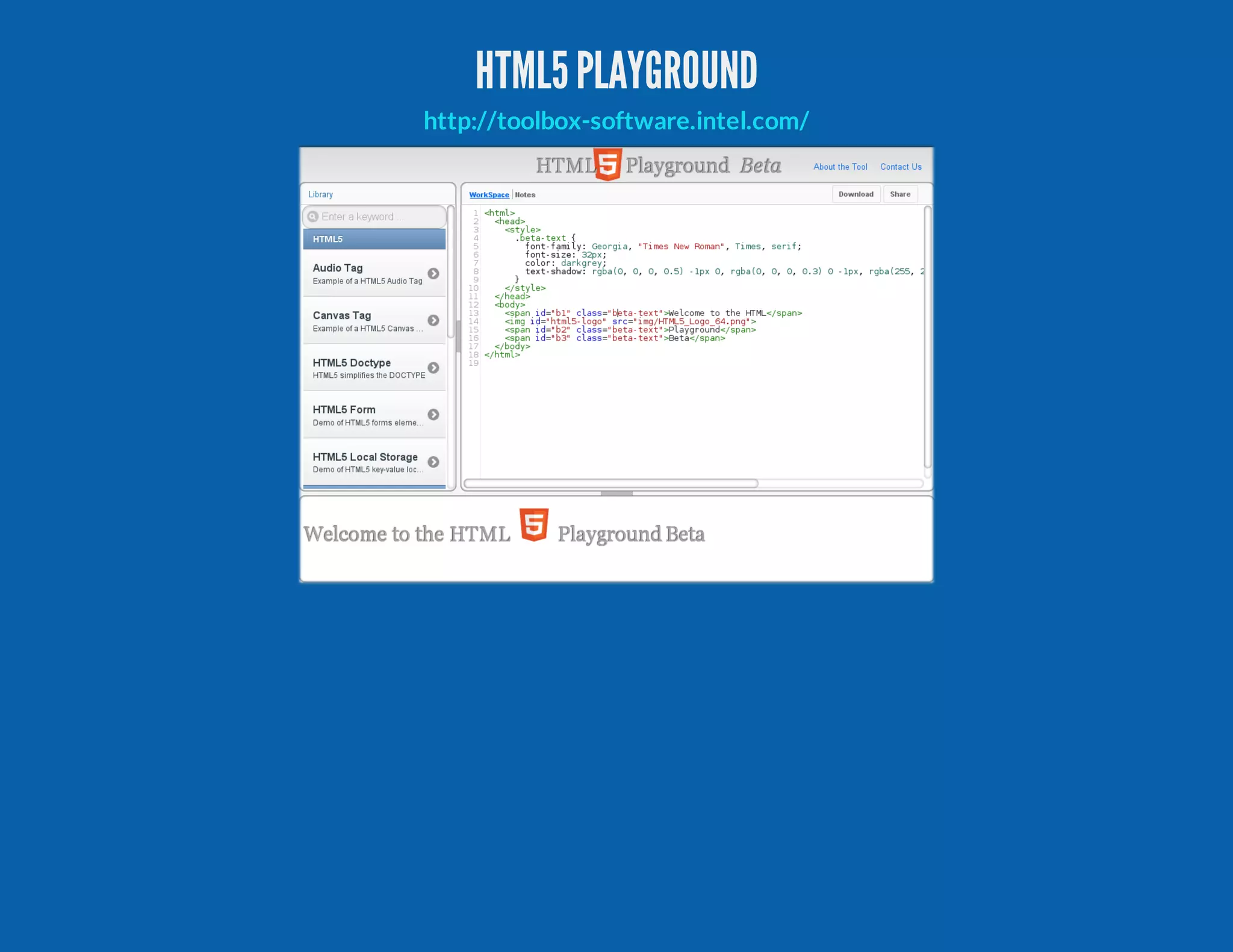
Task: Click arrow icon next to HTML5 Form
Action: tap(433, 415)
